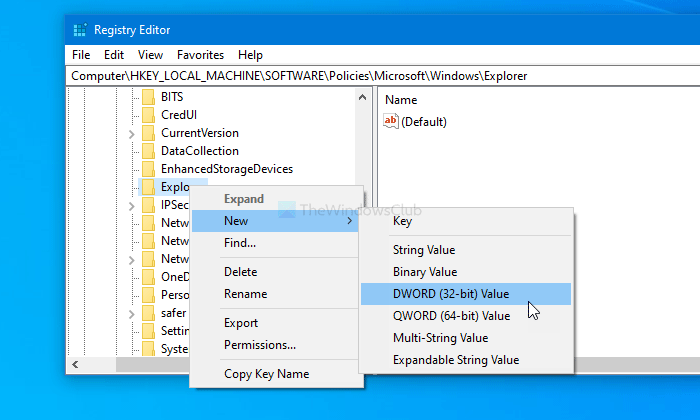700x420 pixels.
Task: Click the (Default) string value icon
Action: click(x=391, y=121)
